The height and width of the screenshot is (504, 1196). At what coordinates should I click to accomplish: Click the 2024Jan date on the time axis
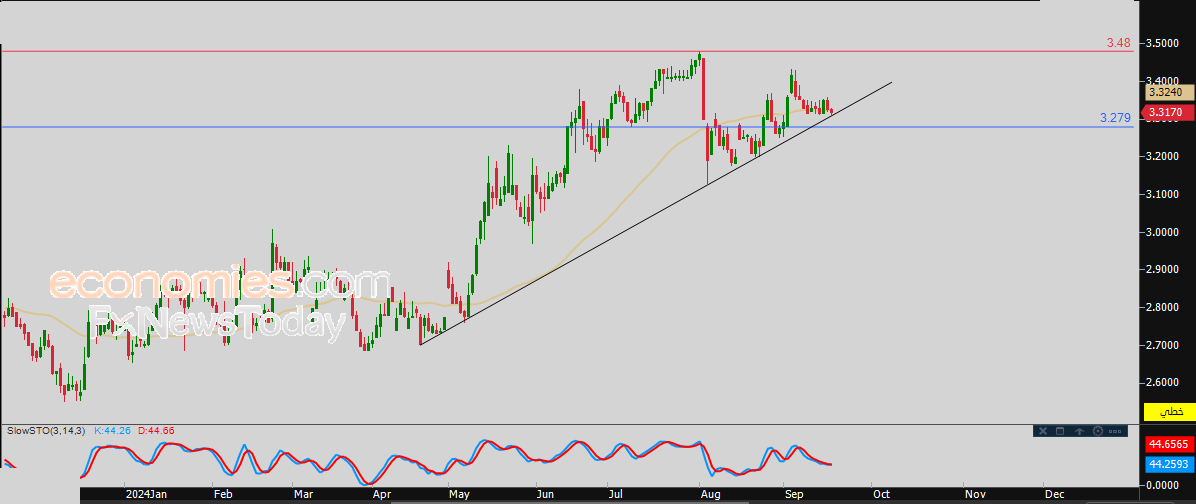(x=146, y=494)
